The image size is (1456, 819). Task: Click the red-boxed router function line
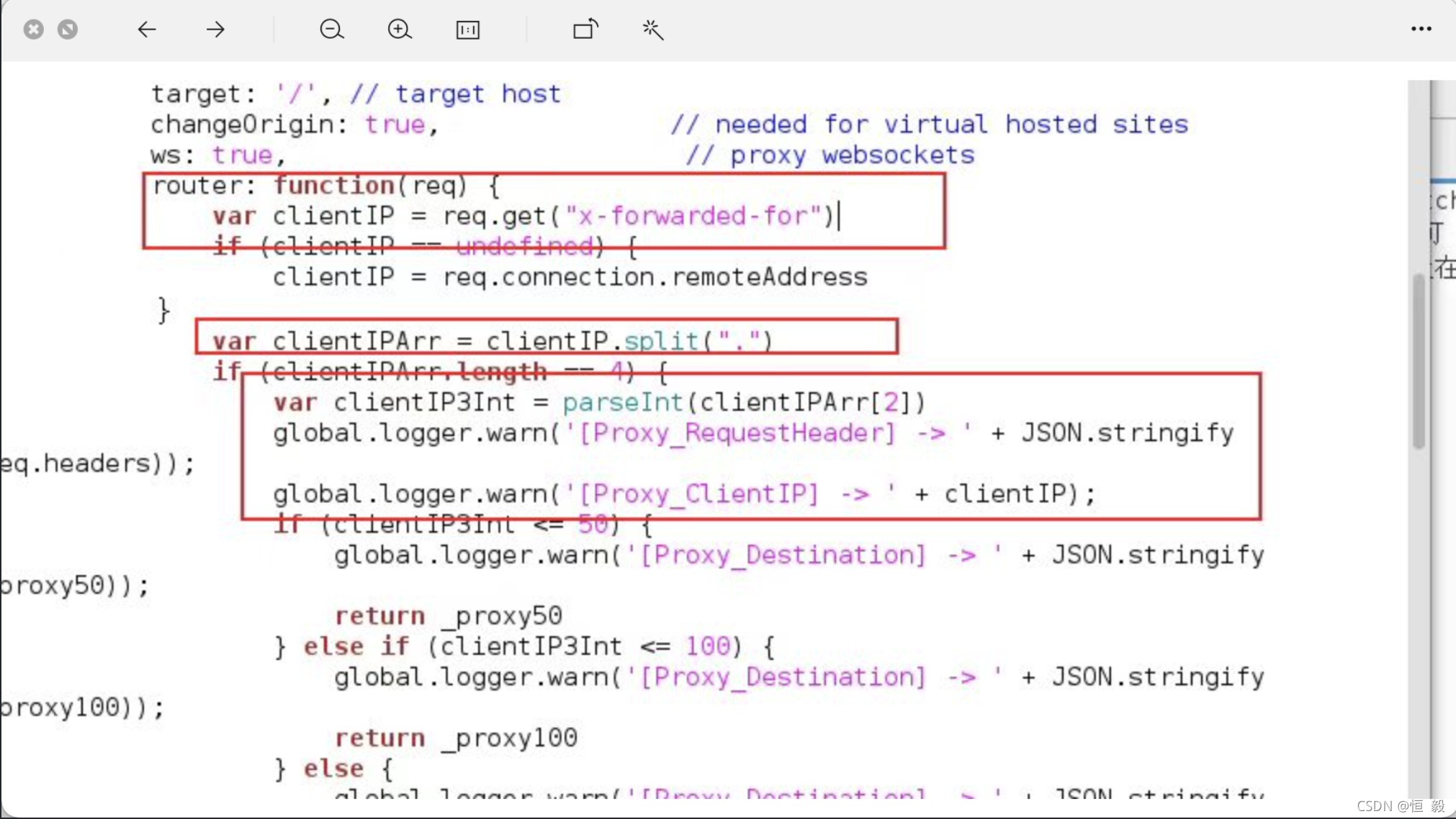point(325,186)
